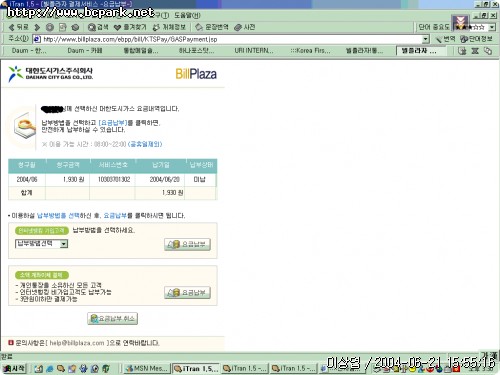Click the pressed iTran 1.5 taskbar button
This screenshot has width=500, height=375.
click(196, 369)
